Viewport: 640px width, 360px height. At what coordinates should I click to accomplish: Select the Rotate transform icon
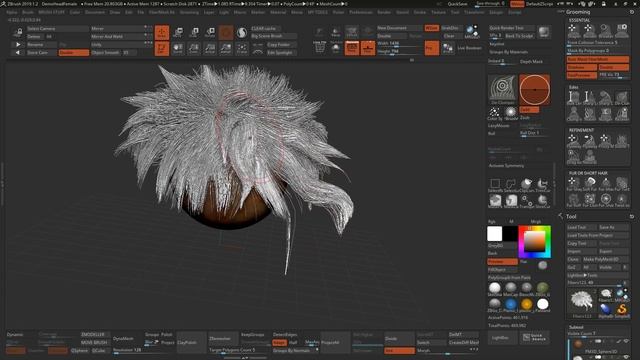click(x=210, y=33)
